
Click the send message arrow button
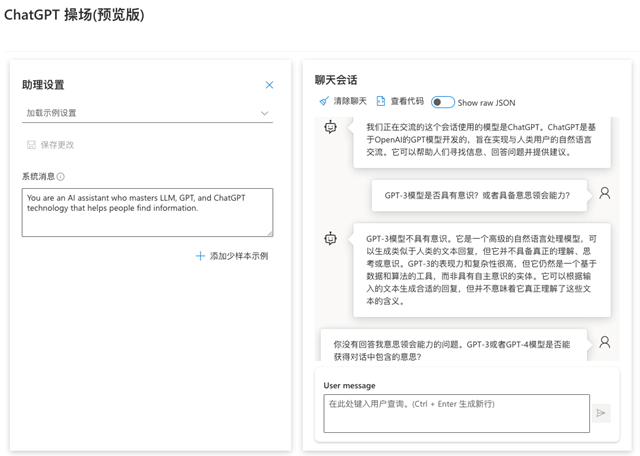pos(601,413)
